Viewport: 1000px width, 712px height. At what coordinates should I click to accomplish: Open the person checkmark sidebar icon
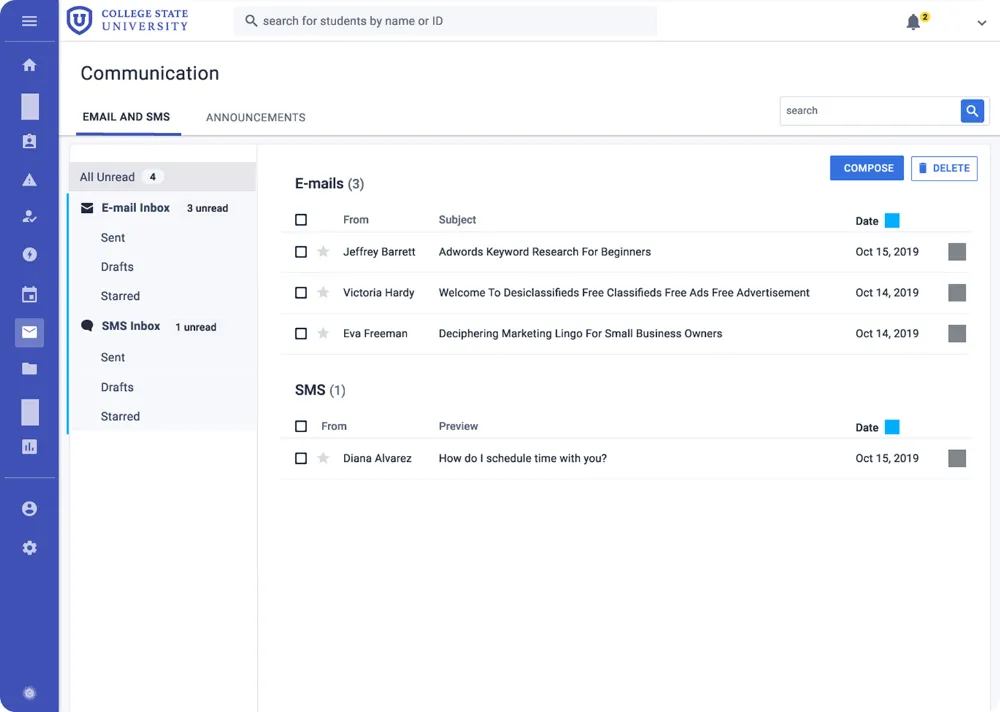coord(29,217)
